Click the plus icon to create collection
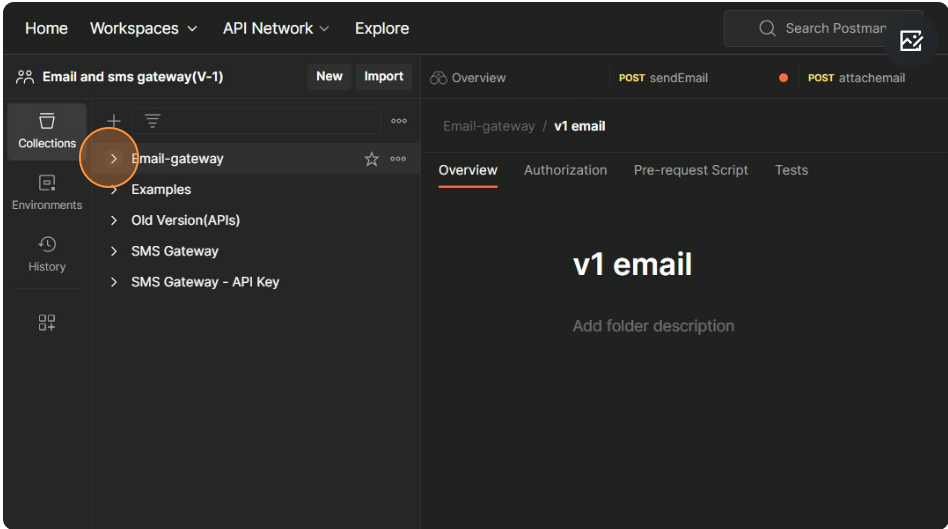Image resolution: width=948 pixels, height=529 pixels. (113, 121)
